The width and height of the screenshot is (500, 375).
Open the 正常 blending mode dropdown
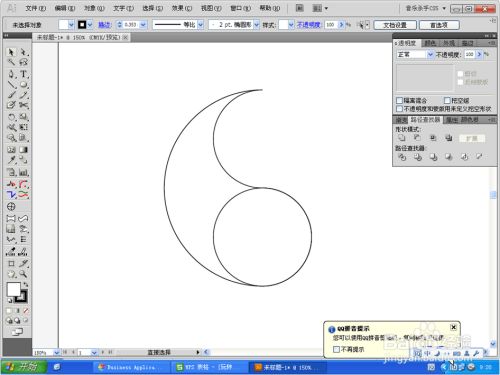coord(430,54)
